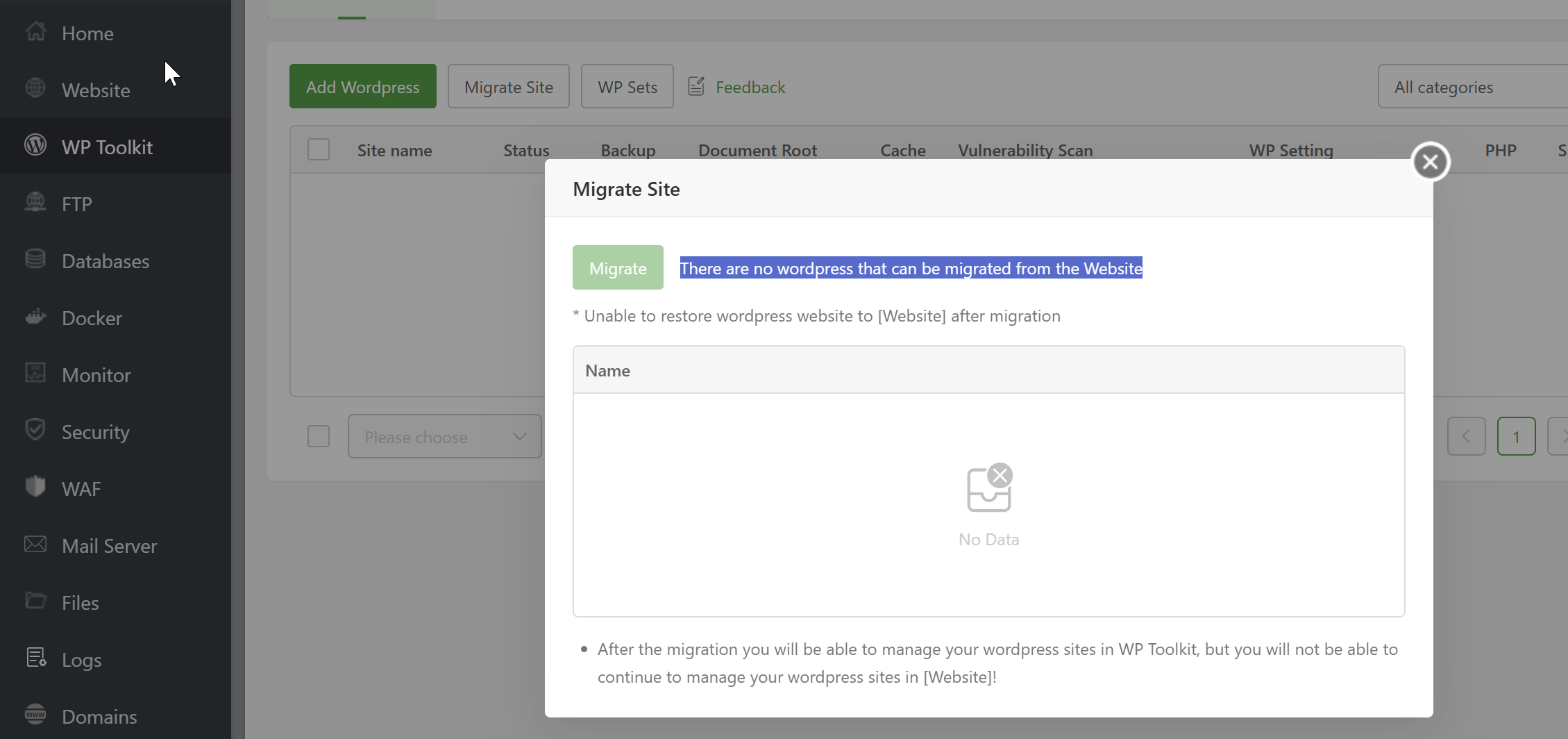Tick the checkbox beside Please choose dropdown

(319, 437)
